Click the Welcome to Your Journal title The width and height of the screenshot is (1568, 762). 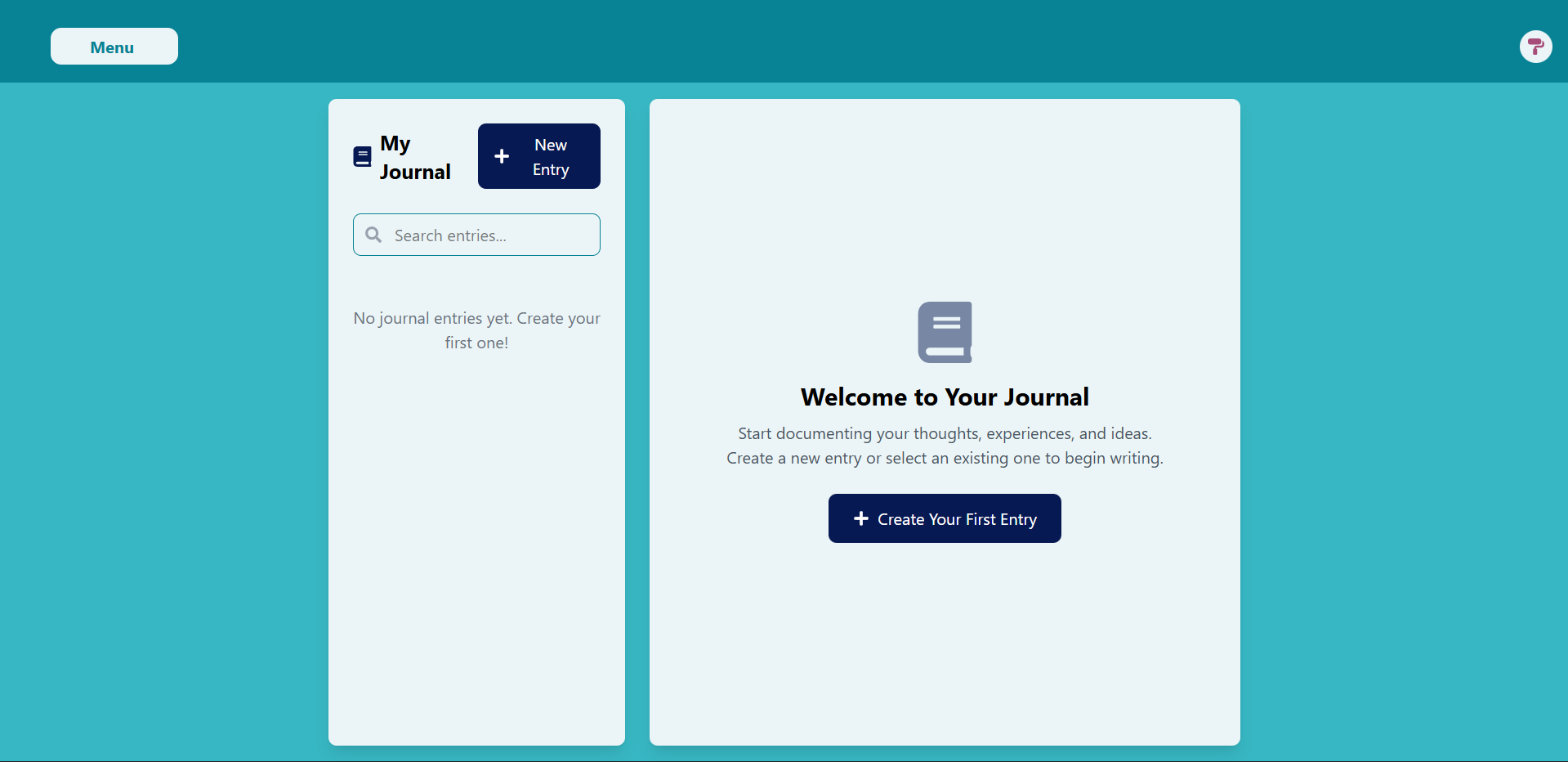coord(944,397)
